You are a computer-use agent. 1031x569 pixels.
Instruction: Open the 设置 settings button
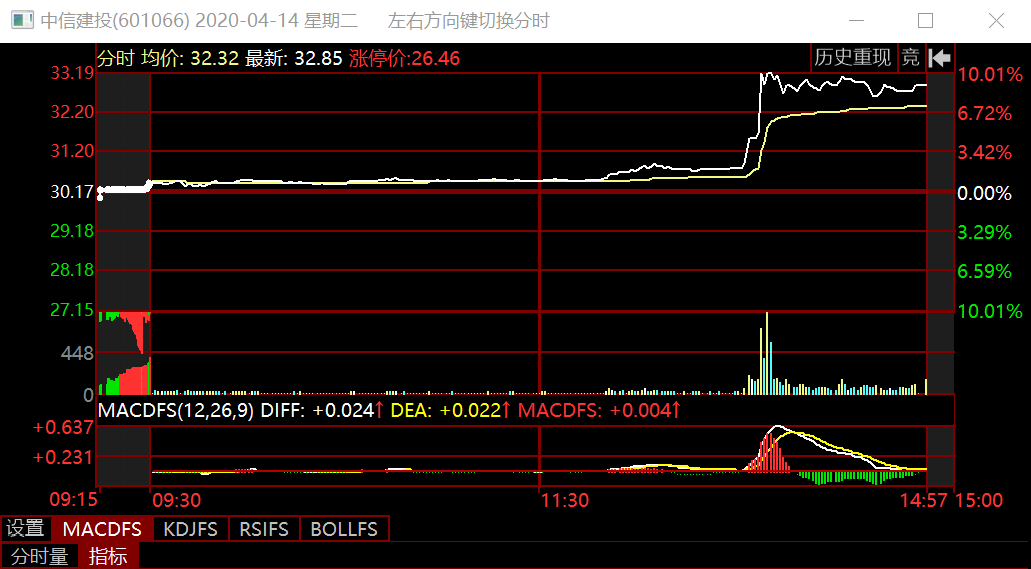point(26,529)
